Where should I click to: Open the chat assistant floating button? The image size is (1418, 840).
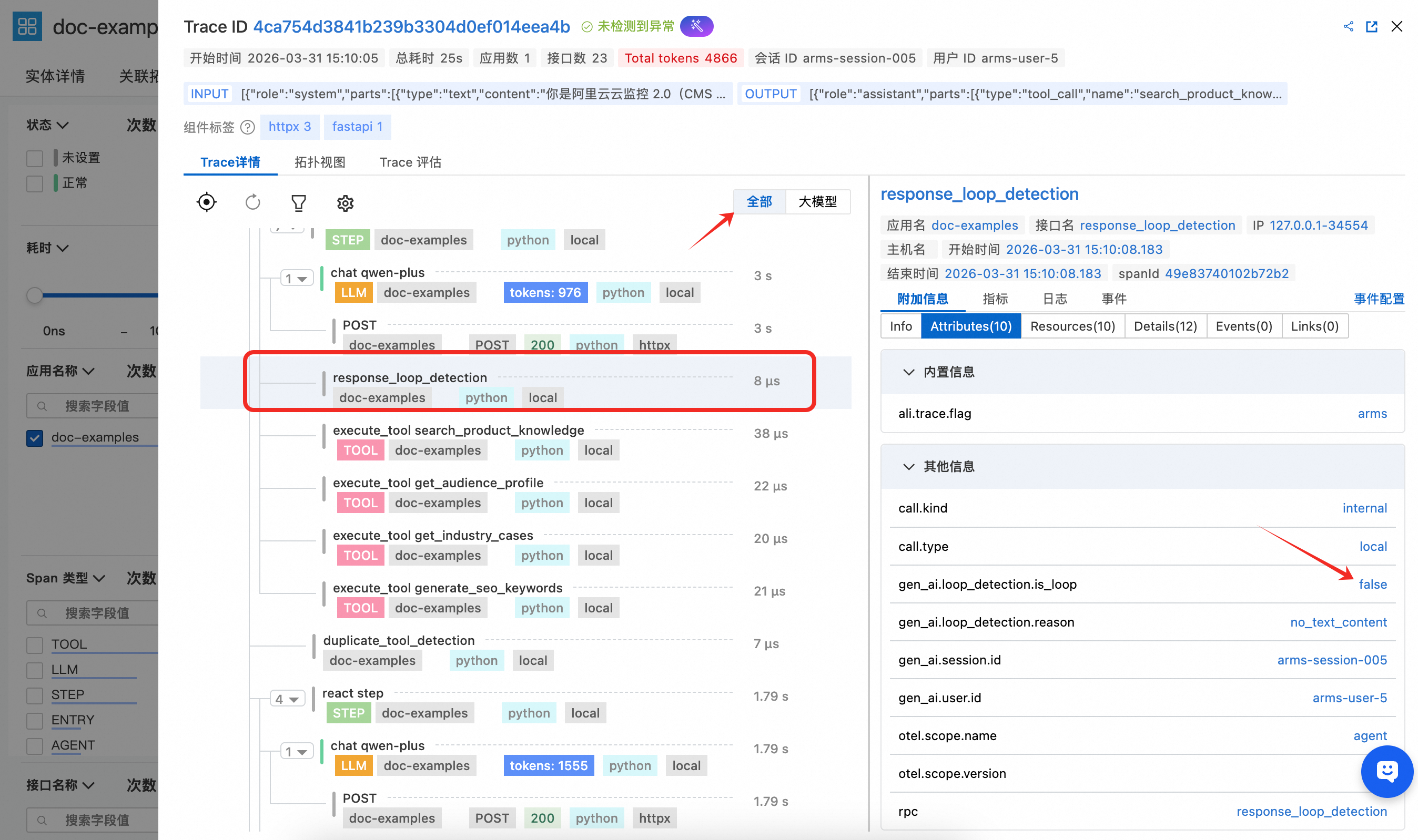point(1386,771)
